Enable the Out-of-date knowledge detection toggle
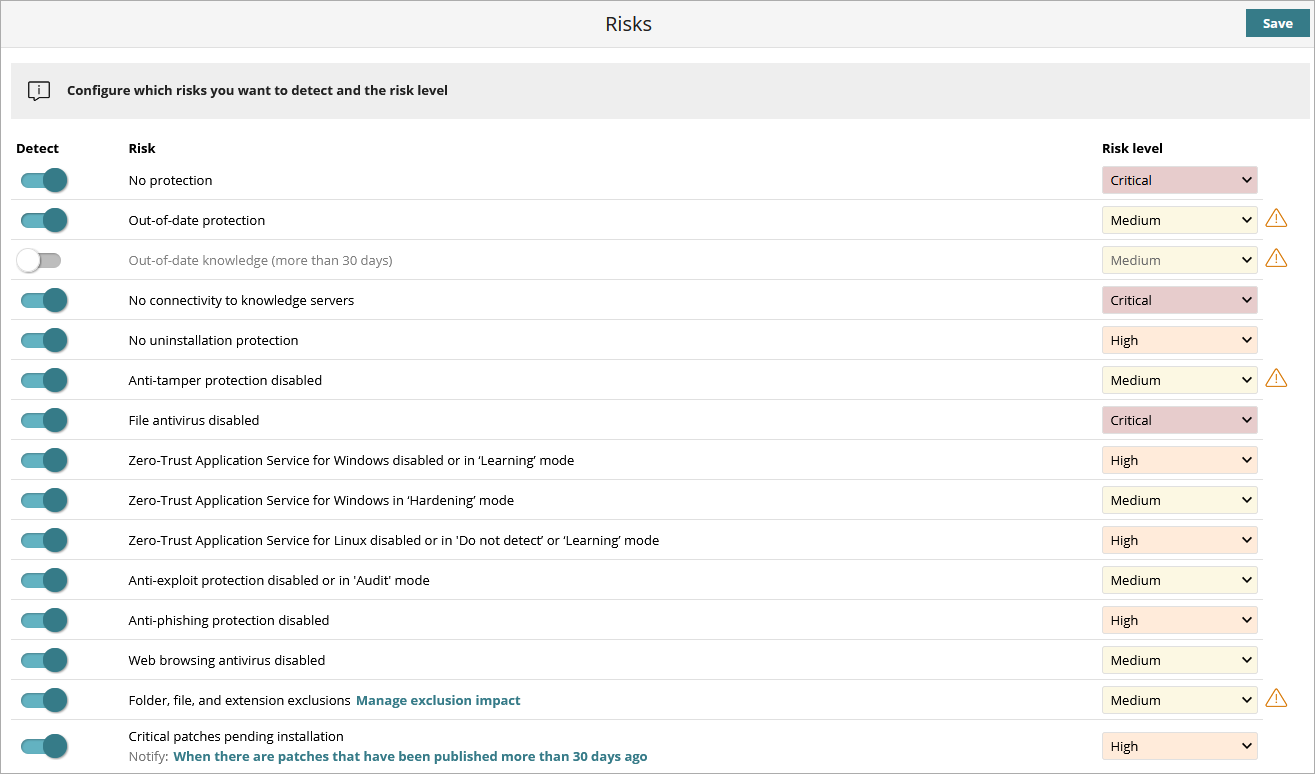This screenshot has width=1315, height=774. click(40, 260)
